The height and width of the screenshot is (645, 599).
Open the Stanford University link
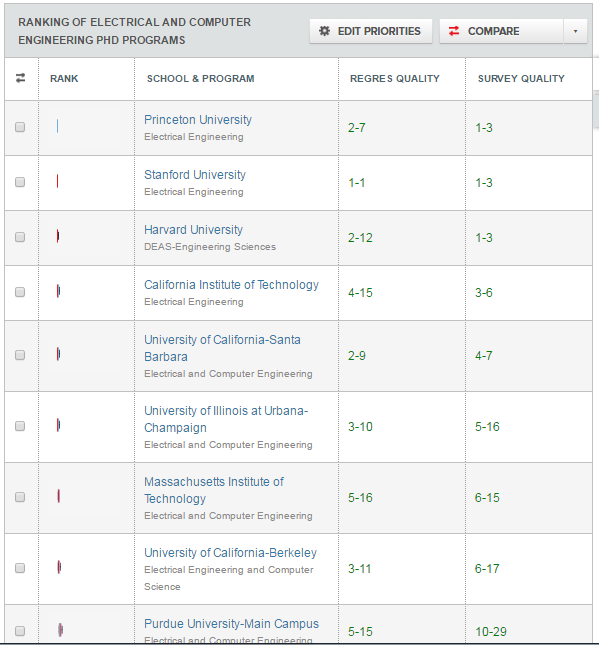pos(195,175)
